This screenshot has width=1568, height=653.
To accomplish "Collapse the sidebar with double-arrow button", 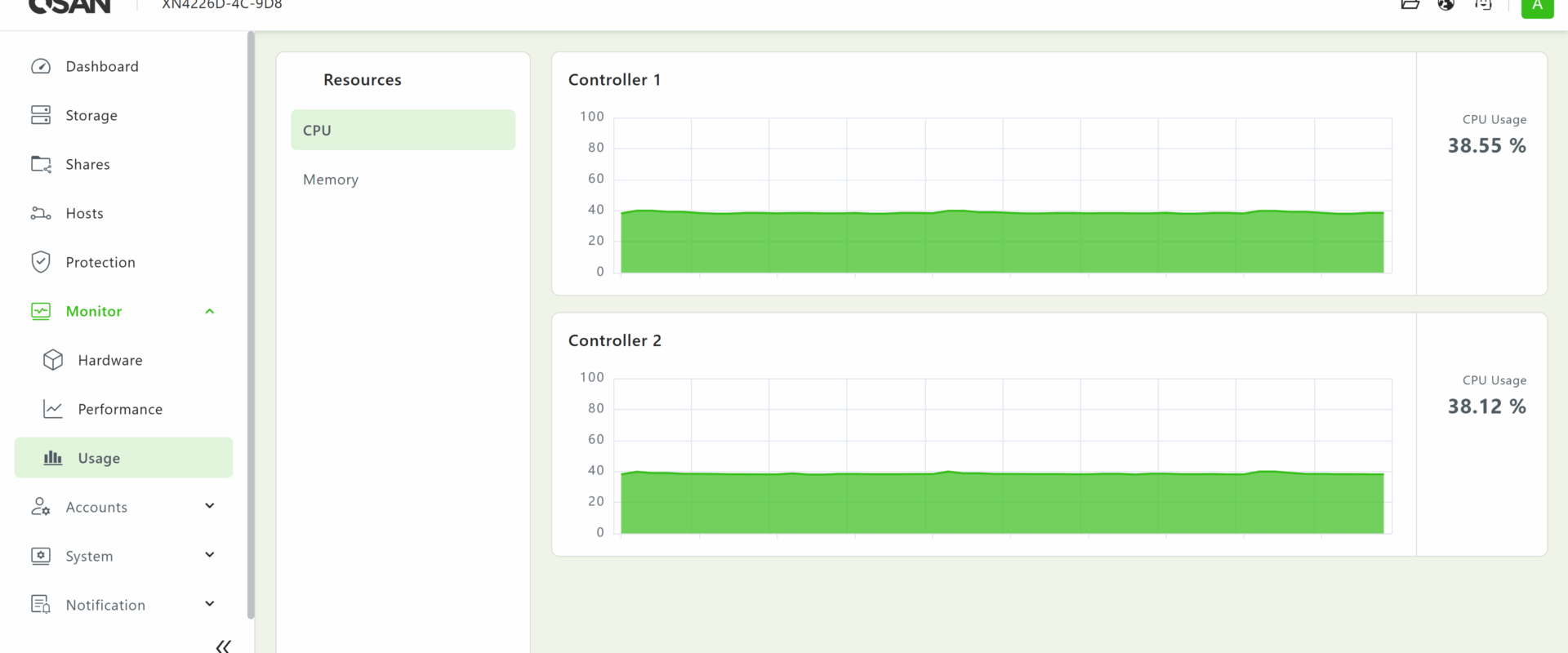I will pos(223,646).
